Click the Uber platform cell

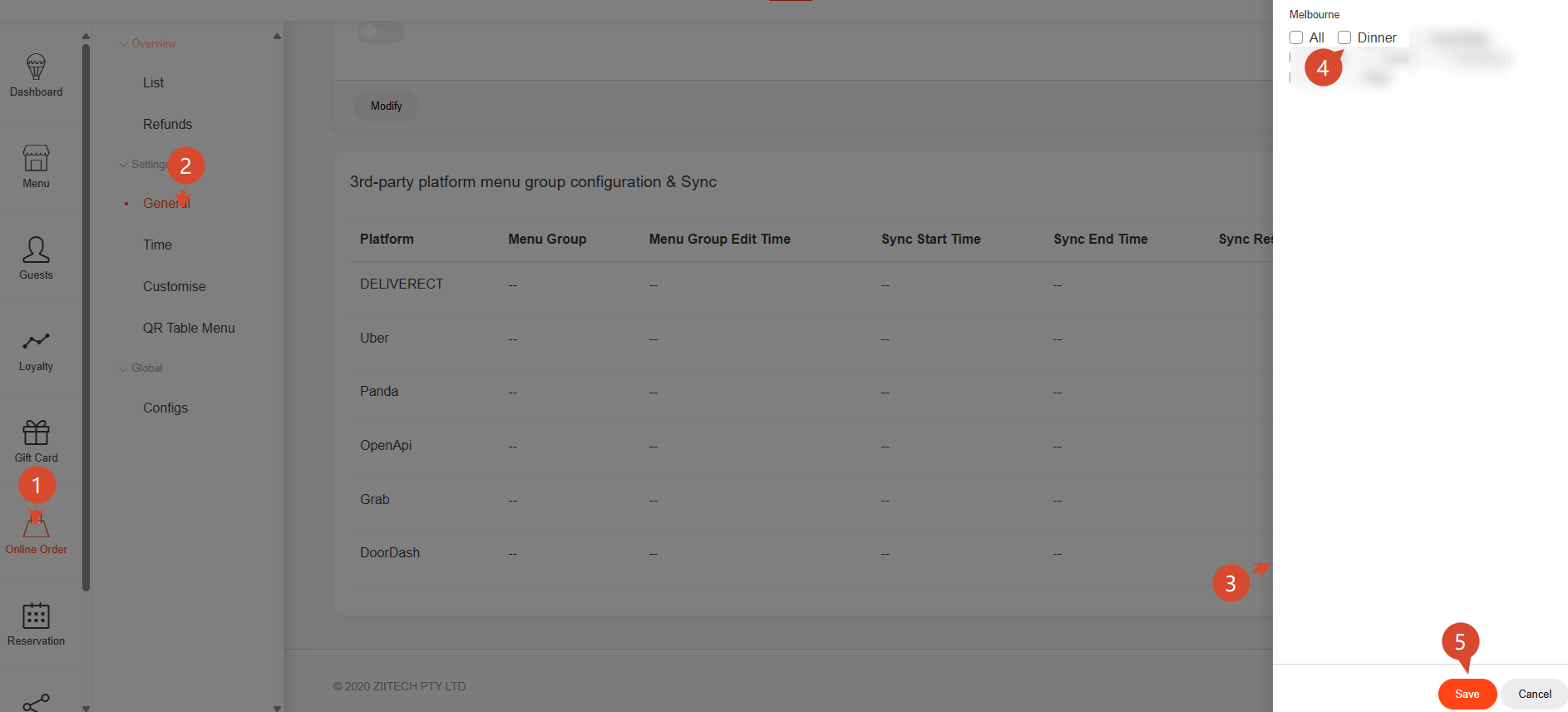374,338
